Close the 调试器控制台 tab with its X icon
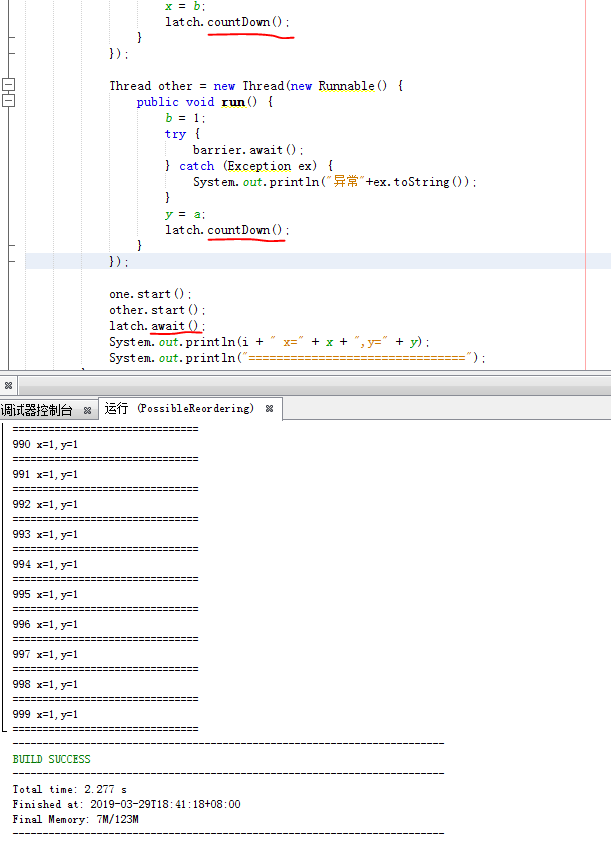The height and width of the screenshot is (851, 611). tap(87, 411)
